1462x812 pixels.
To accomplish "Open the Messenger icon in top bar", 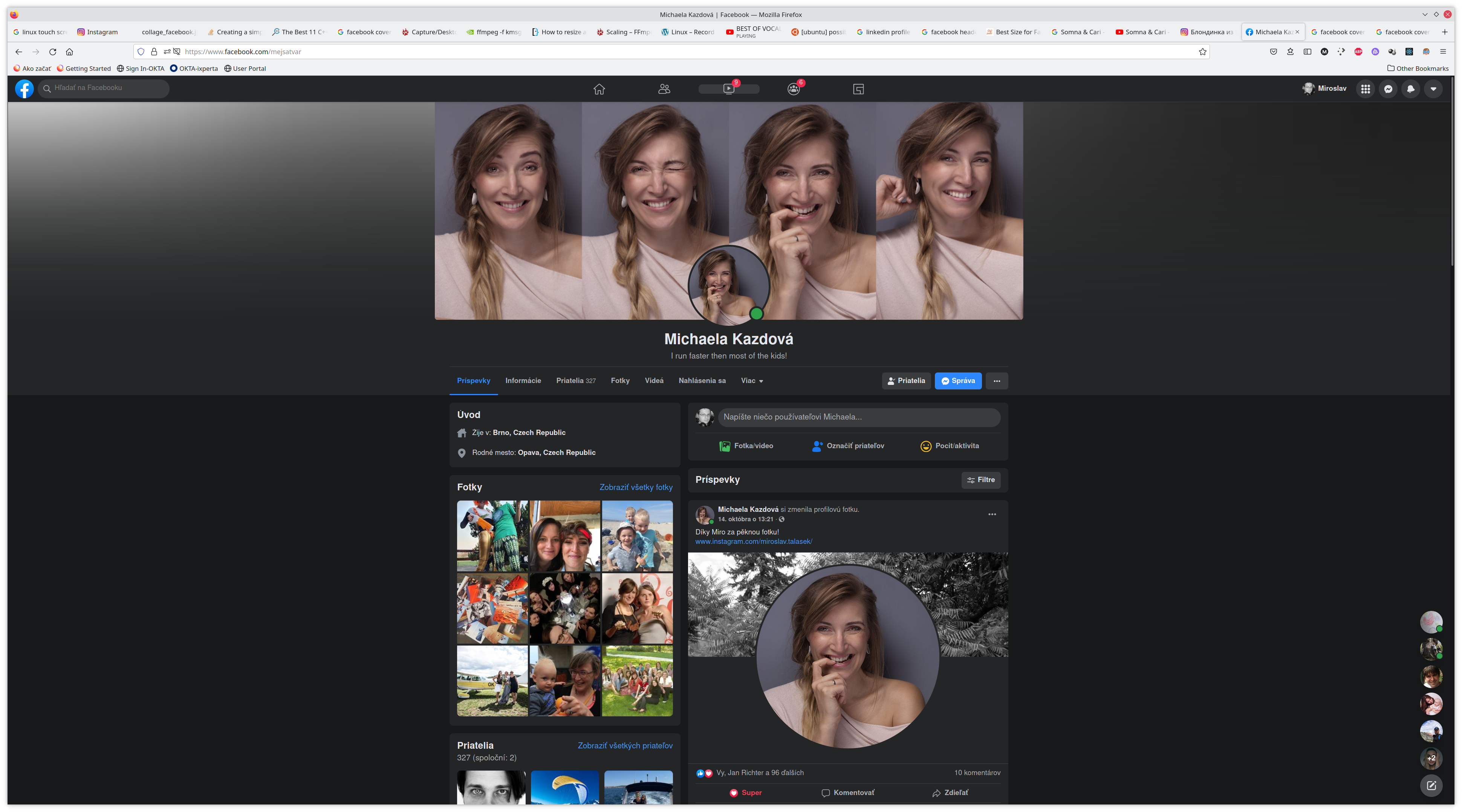I will point(1388,89).
